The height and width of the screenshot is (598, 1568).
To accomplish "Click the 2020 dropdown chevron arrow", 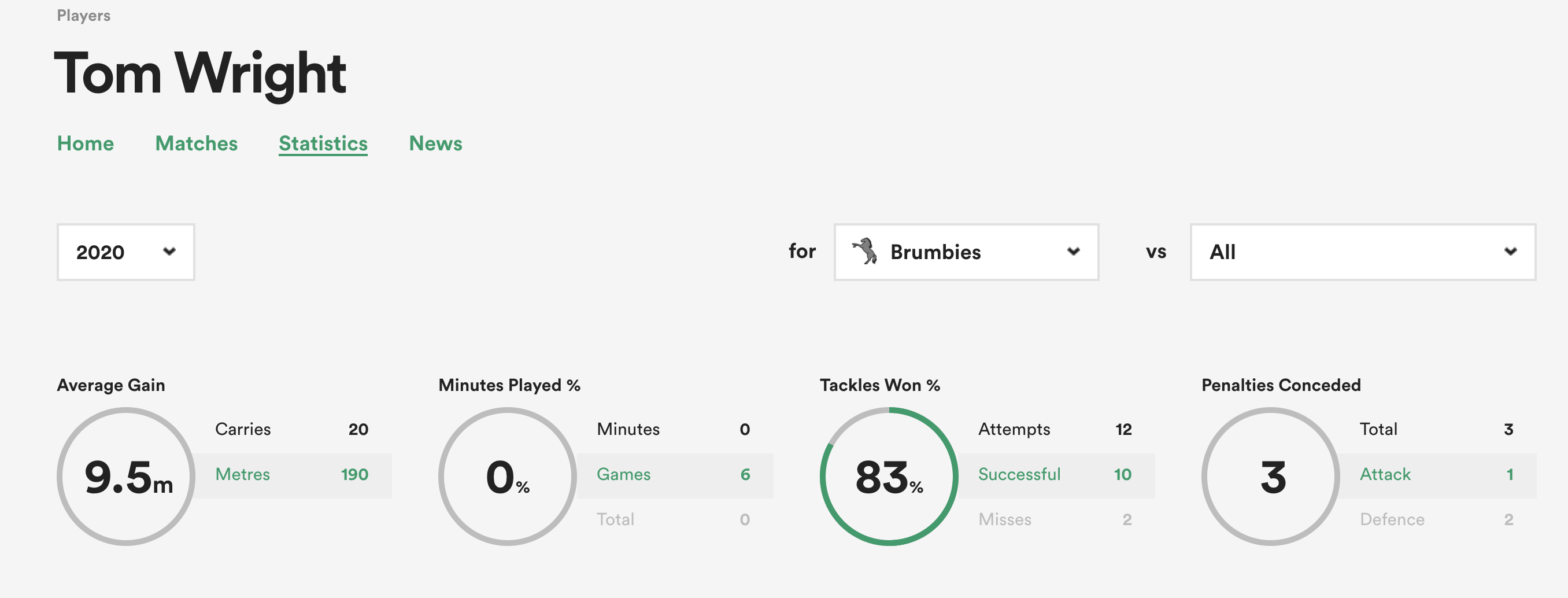I will click(x=169, y=252).
